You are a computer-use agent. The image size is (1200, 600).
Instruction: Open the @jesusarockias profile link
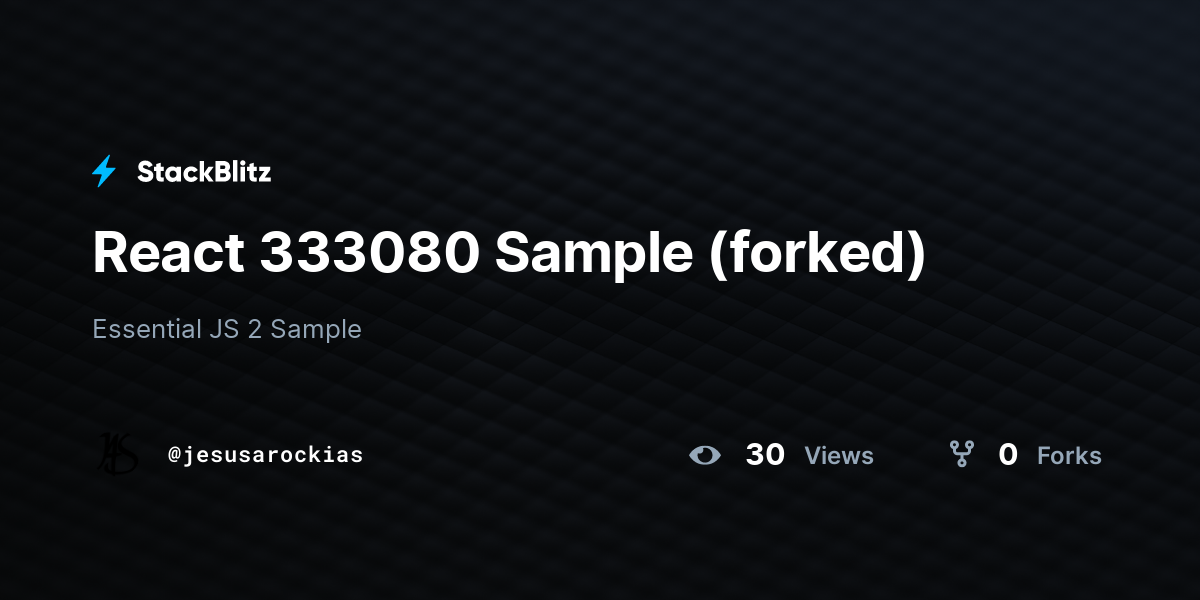pos(266,455)
